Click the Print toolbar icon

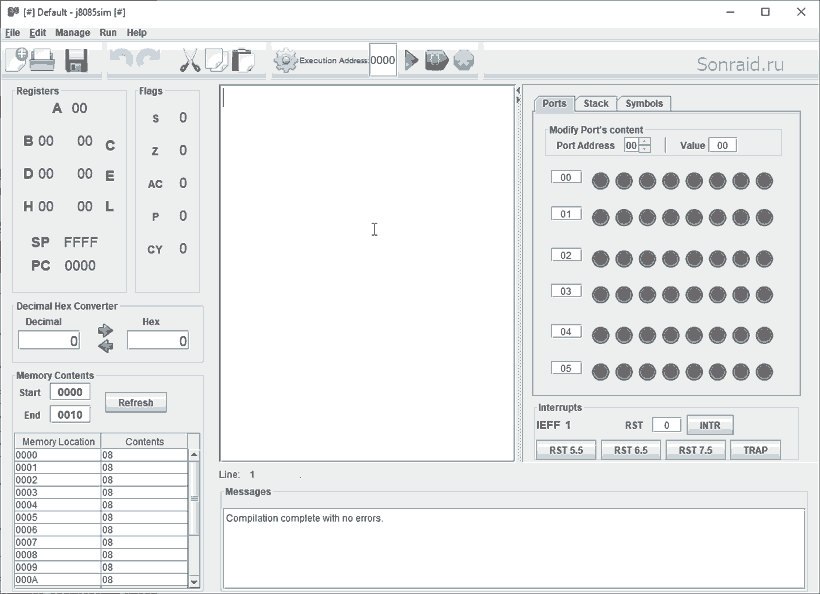[x=42, y=60]
